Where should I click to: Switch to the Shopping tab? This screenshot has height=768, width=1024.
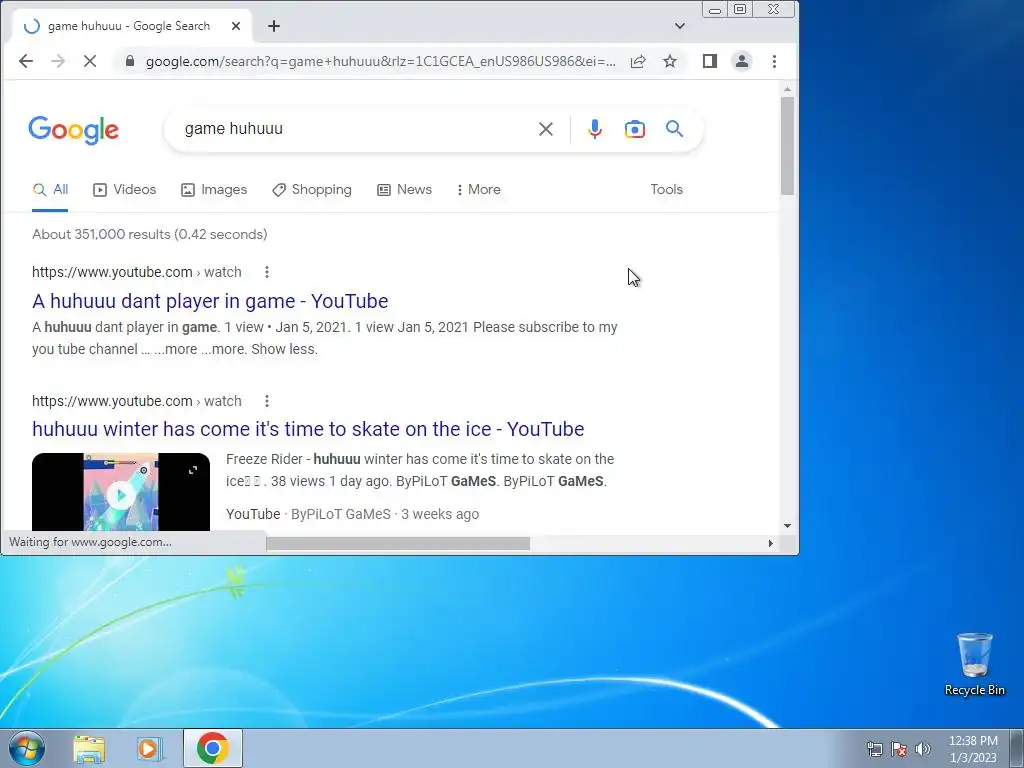click(312, 189)
